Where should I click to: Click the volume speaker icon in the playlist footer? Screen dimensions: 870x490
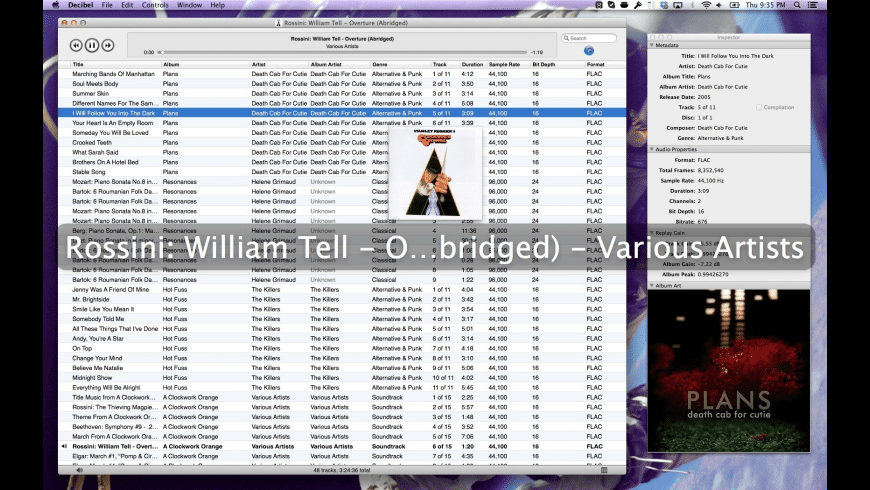click(x=79, y=470)
